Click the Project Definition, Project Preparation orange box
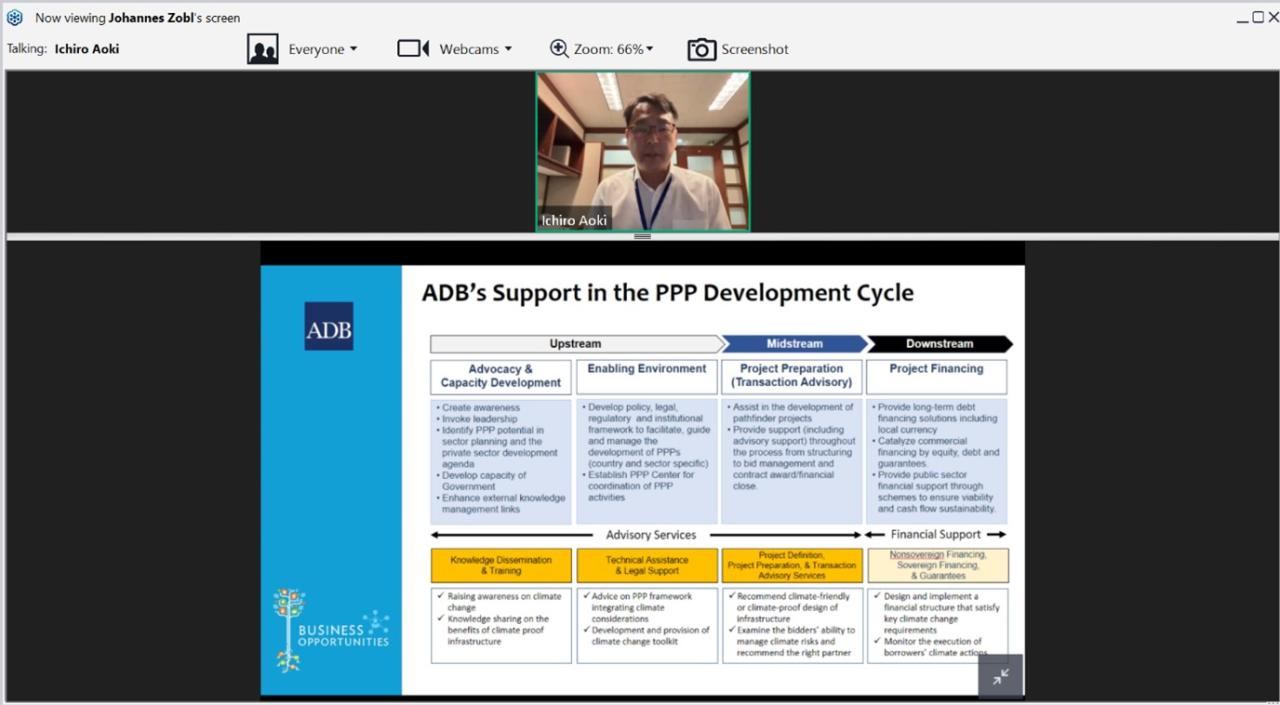1280x705 pixels. [792, 566]
